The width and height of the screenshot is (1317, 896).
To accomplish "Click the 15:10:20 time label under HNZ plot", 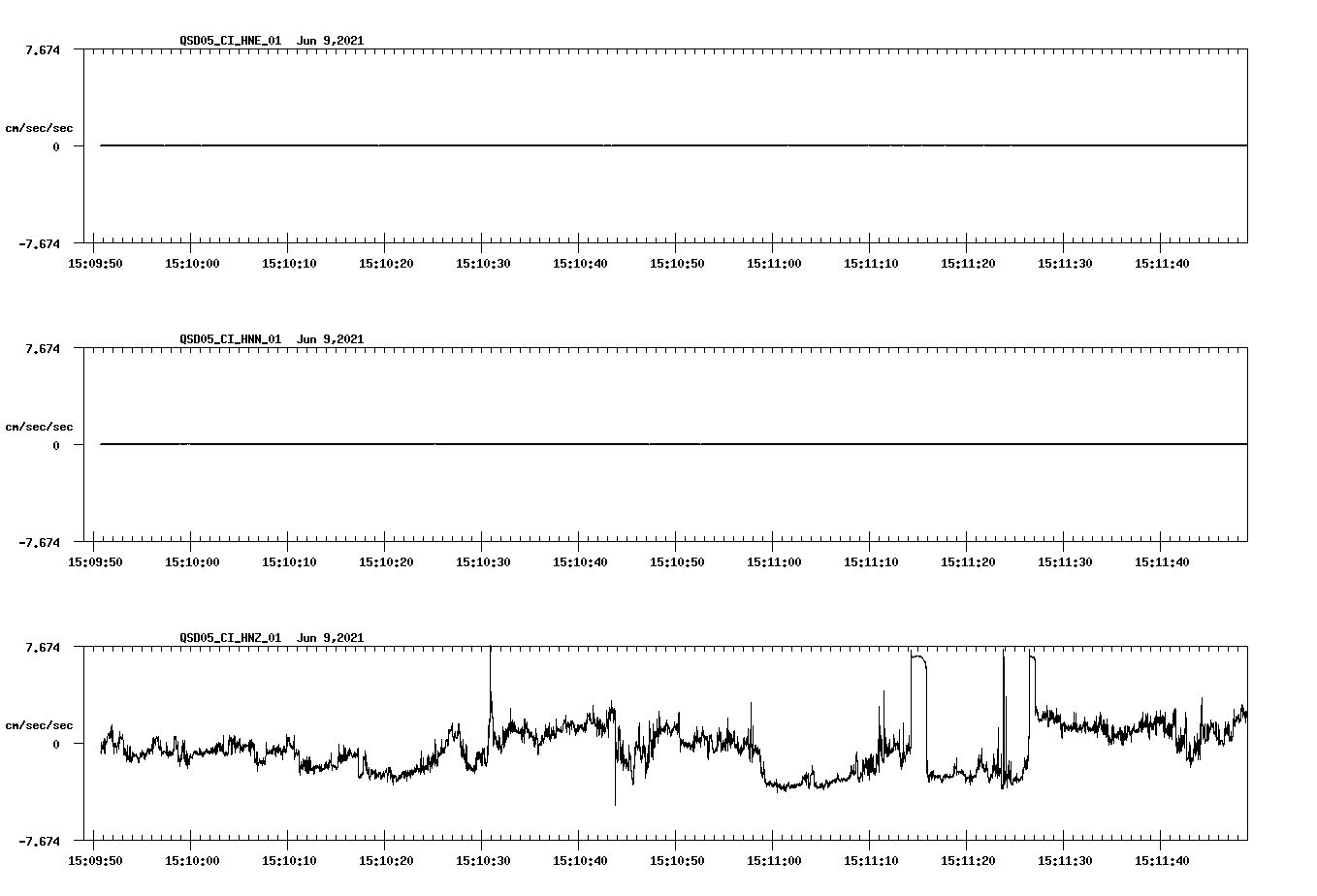I will point(386,860).
